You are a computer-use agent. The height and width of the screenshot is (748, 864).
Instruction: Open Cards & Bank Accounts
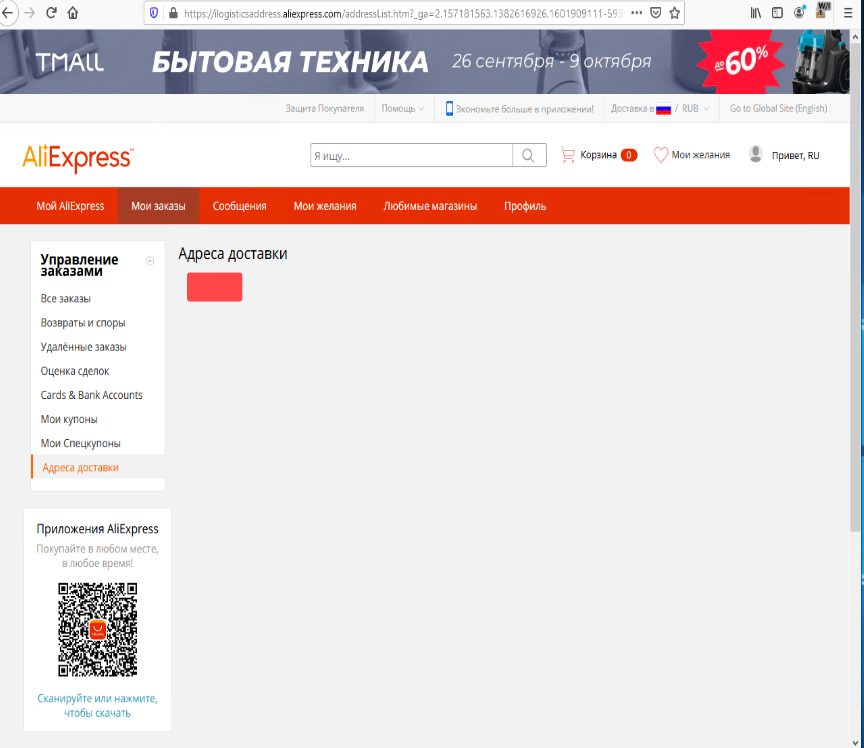91,395
